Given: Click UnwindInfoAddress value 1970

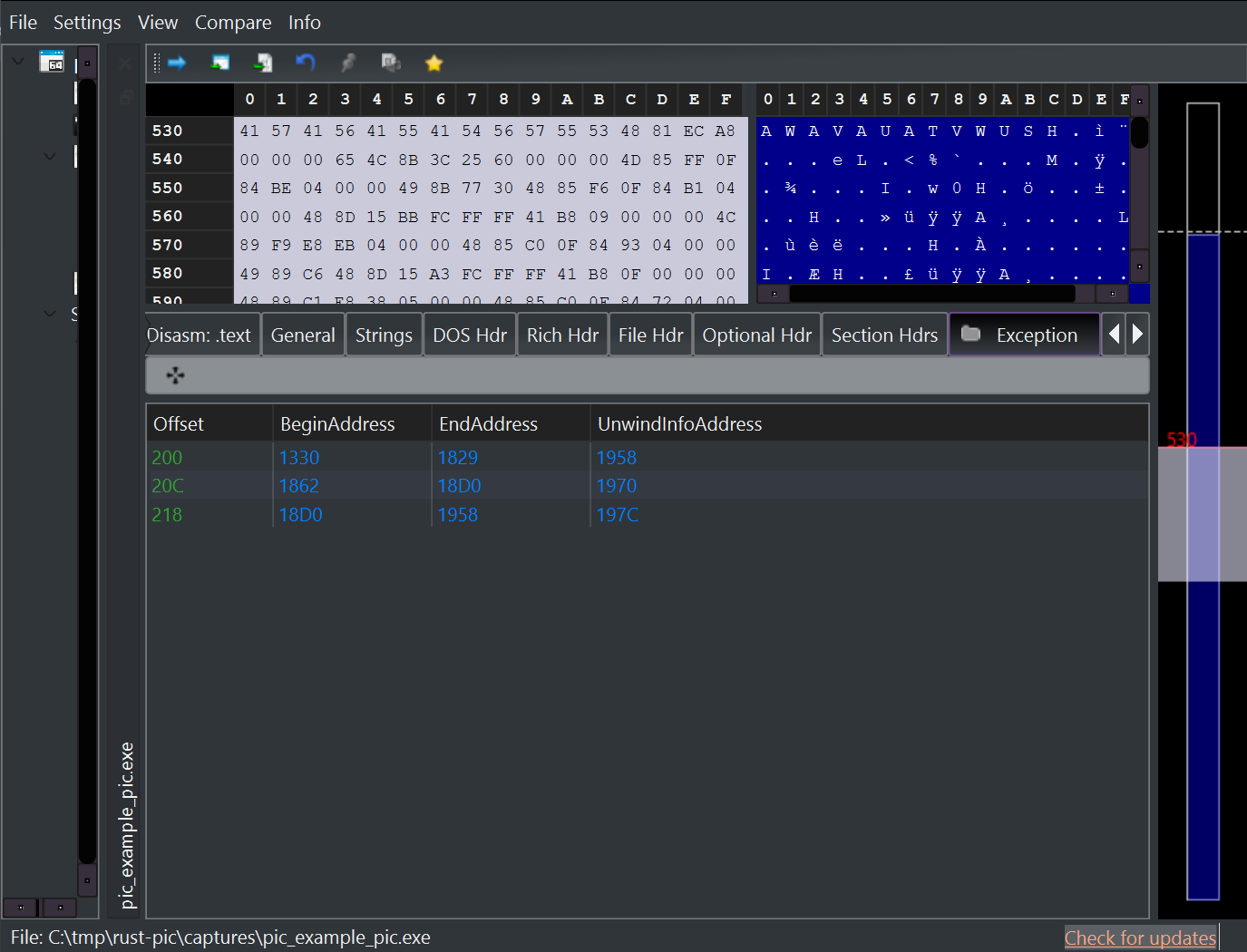Looking at the screenshot, I should pos(617,486).
